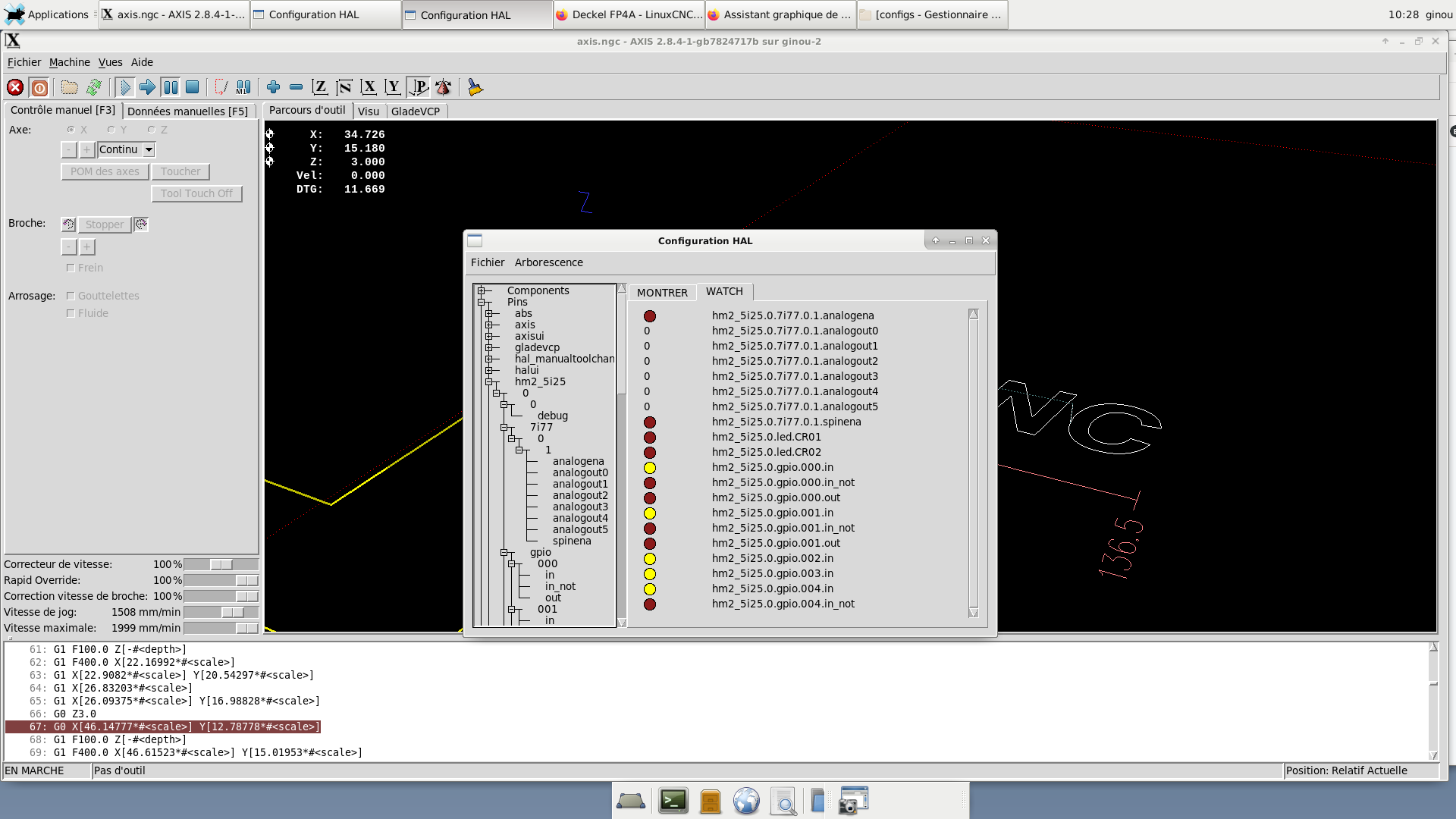The height and width of the screenshot is (819, 1456).
Task: Enable Fluide coolant checkbox
Action: coord(71,313)
